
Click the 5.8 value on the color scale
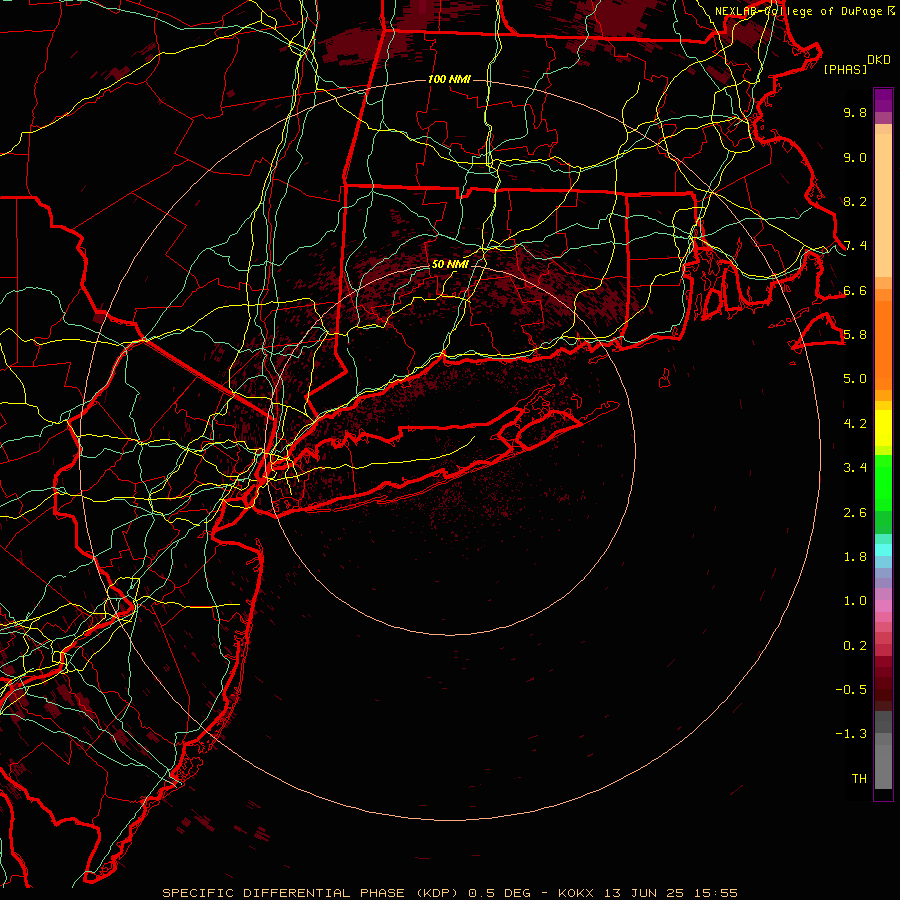(x=855, y=335)
